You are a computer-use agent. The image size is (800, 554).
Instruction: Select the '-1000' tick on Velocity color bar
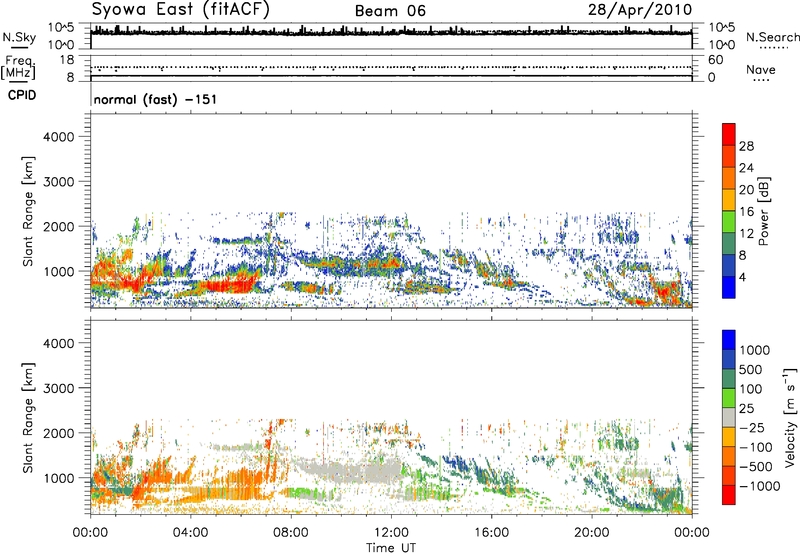(x=760, y=486)
